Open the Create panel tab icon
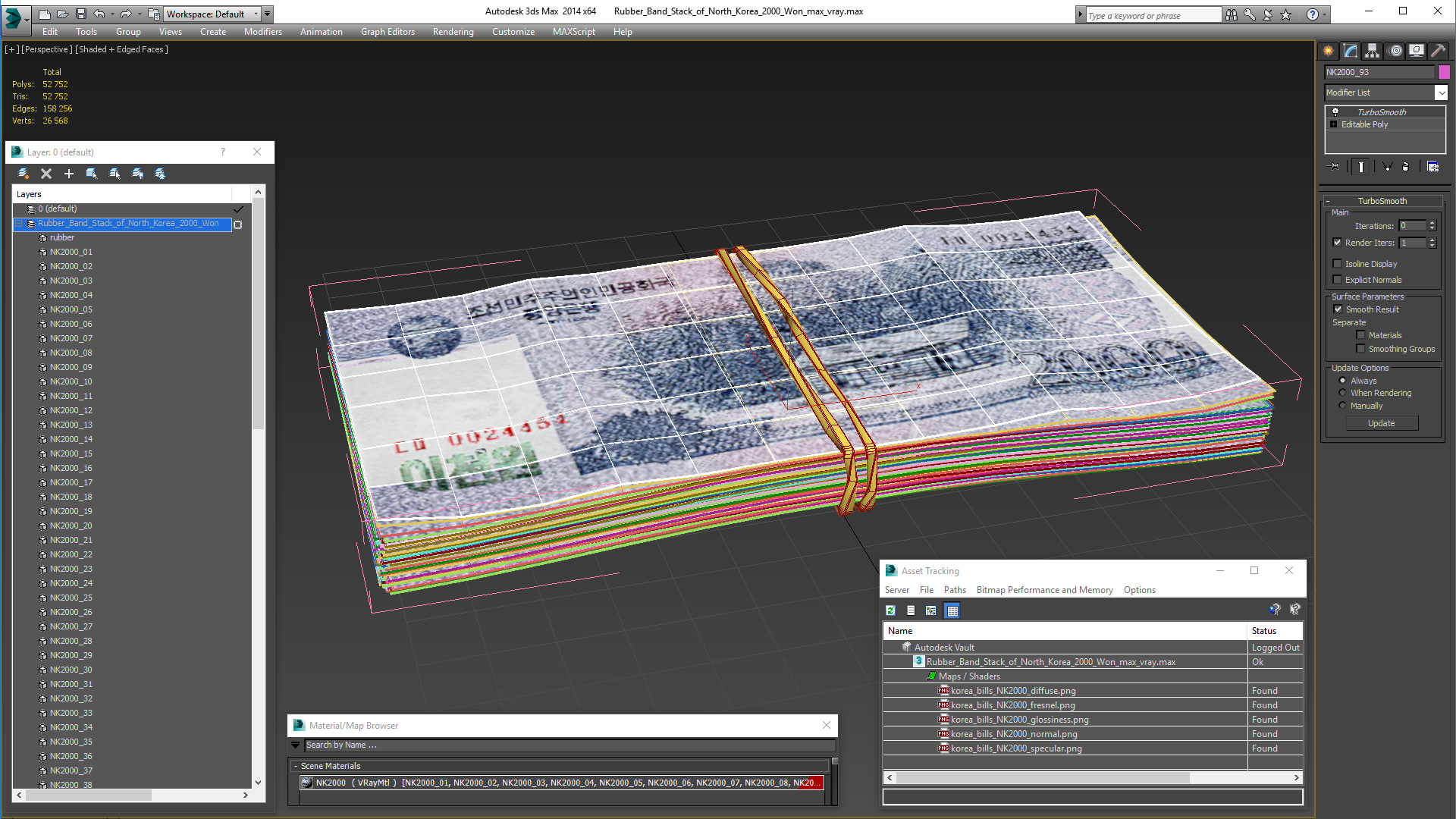Viewport: 1456px width, 819px height. pyautogui.click(x=1329, y=51)
